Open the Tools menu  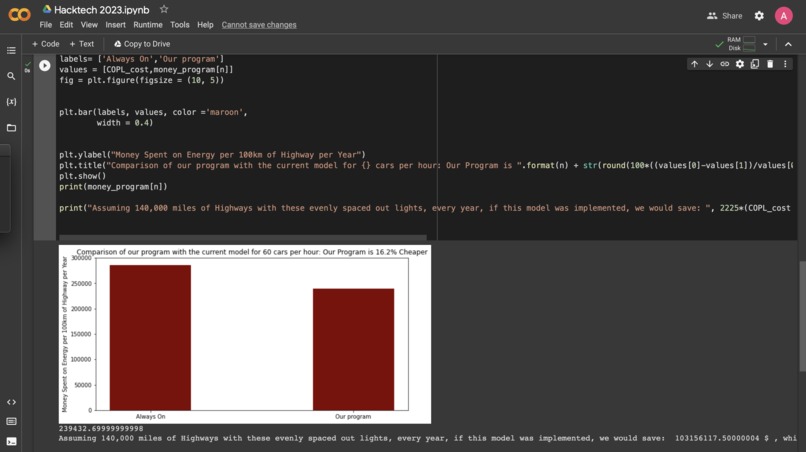click(x=179, y=25)
